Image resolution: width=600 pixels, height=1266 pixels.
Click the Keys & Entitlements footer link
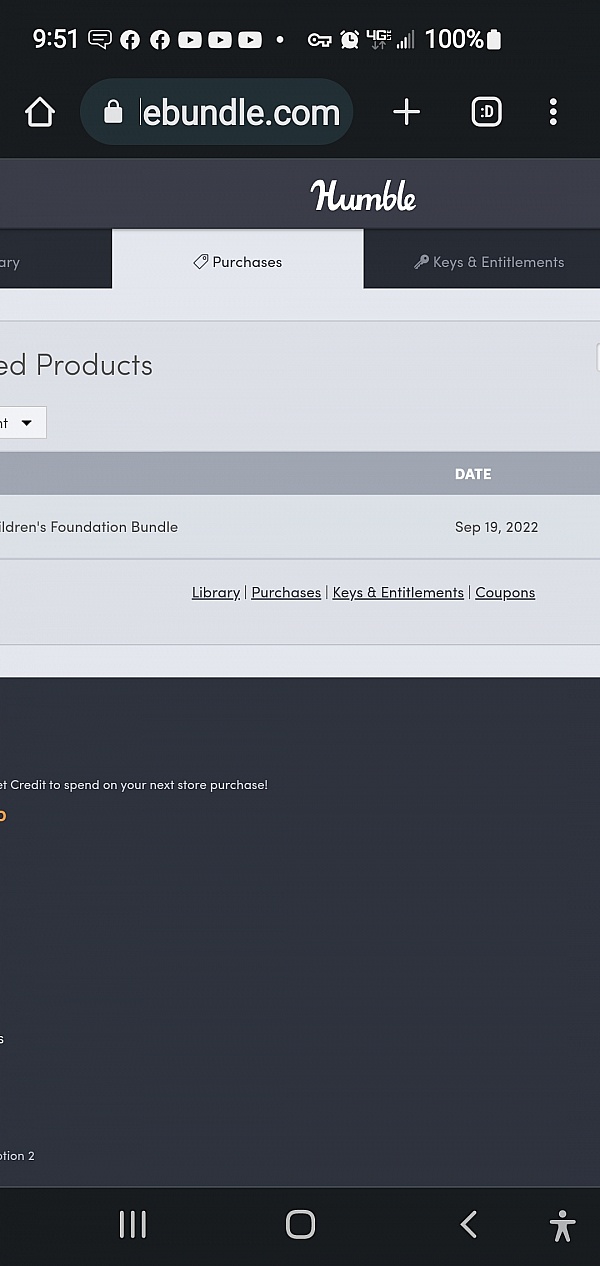(398, 592)
